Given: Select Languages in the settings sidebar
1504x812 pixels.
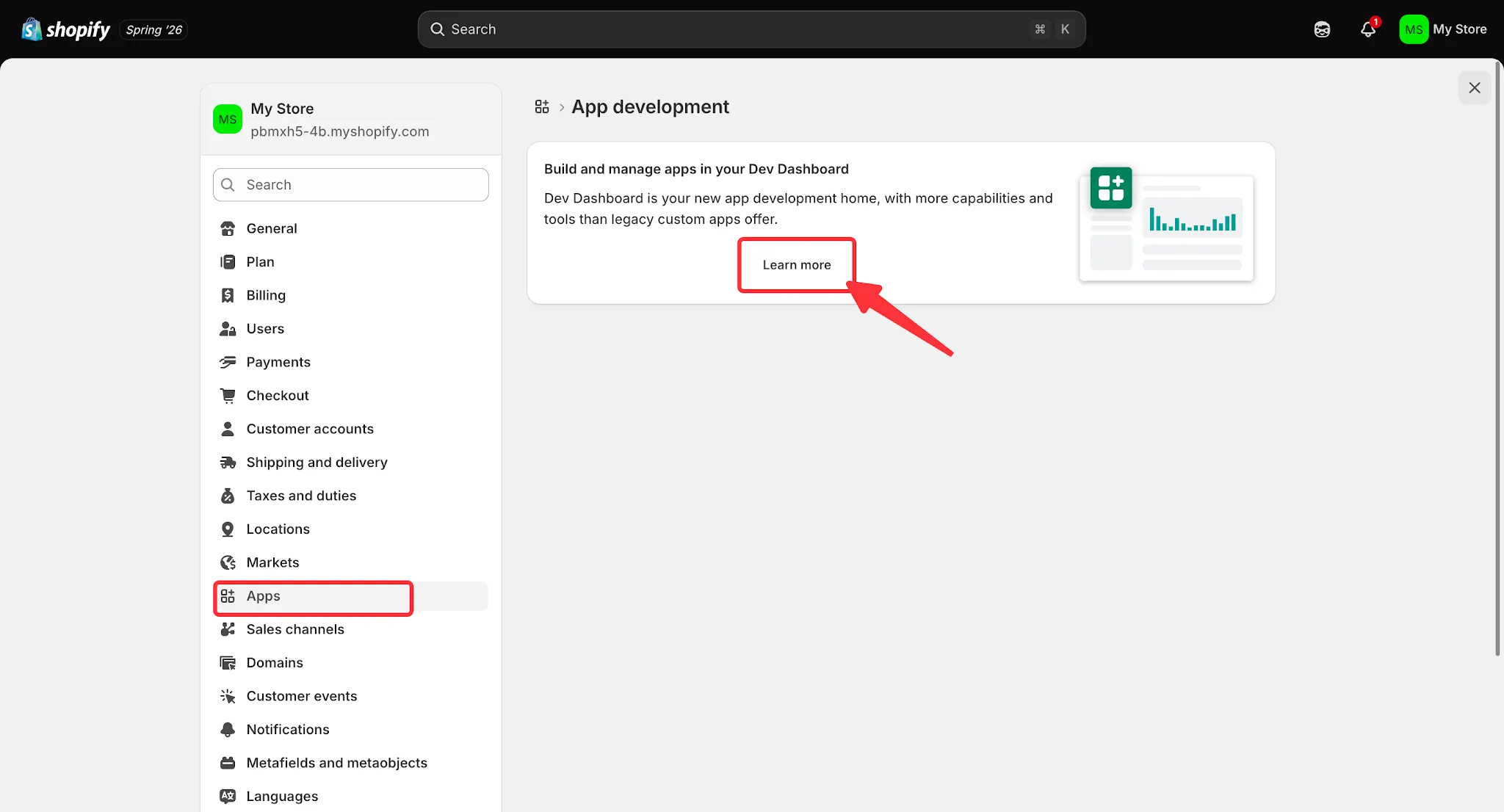Looking at the screenshot, I should tap(351, 797).
